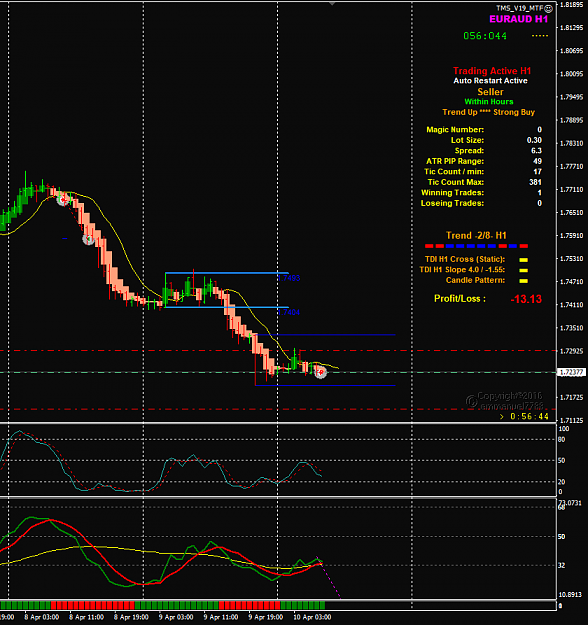Click the last red square in the Trend bar row
588x625 pixels.
tap(524, 246)
